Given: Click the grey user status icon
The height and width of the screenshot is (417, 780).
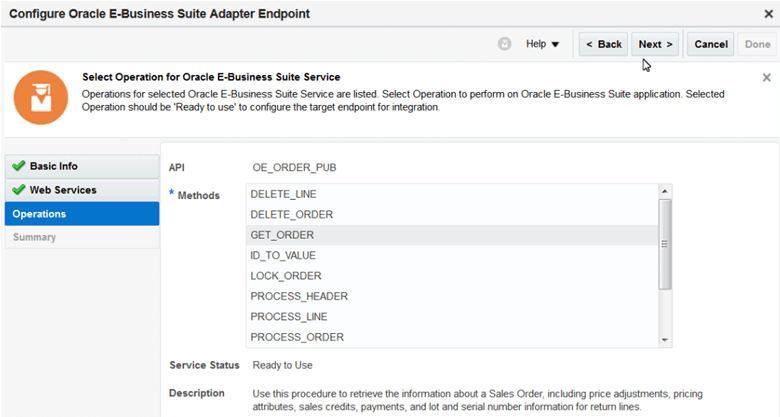Looking at the screenshot, I should [x=505, y=44].
